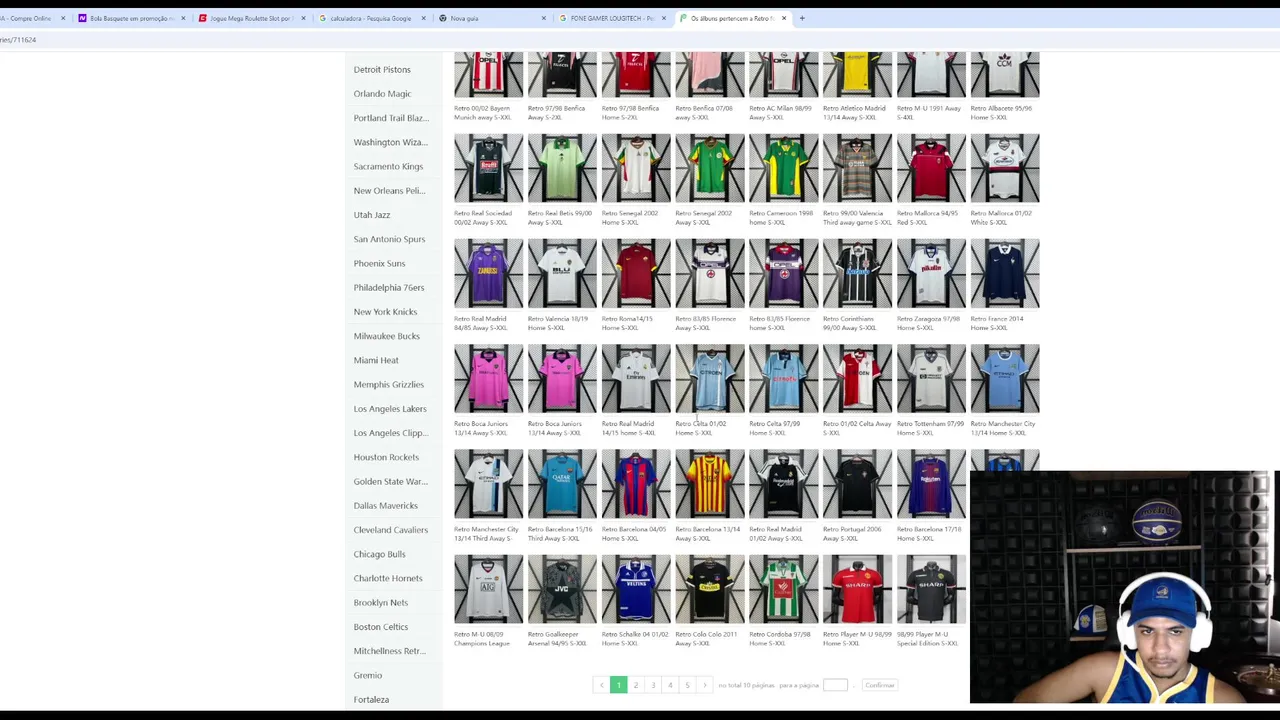Image resolution: width=1280 pixels, height=720 pixels.
Task: Select Miami Heat in the sidebar
Action: pos(376,360)
